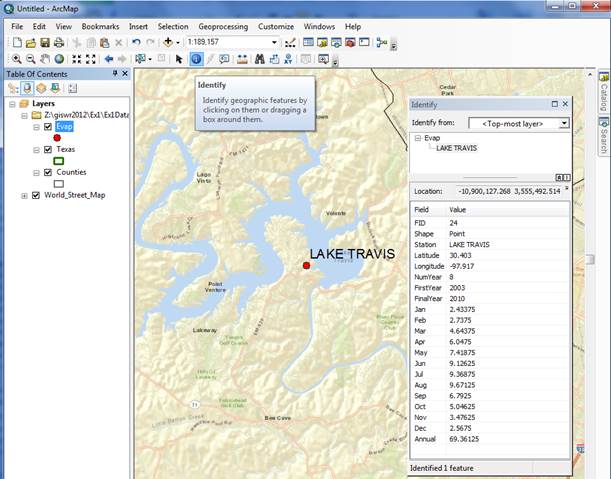
Task: Click the Full Extent globe icon
Action: click(59, 59)
